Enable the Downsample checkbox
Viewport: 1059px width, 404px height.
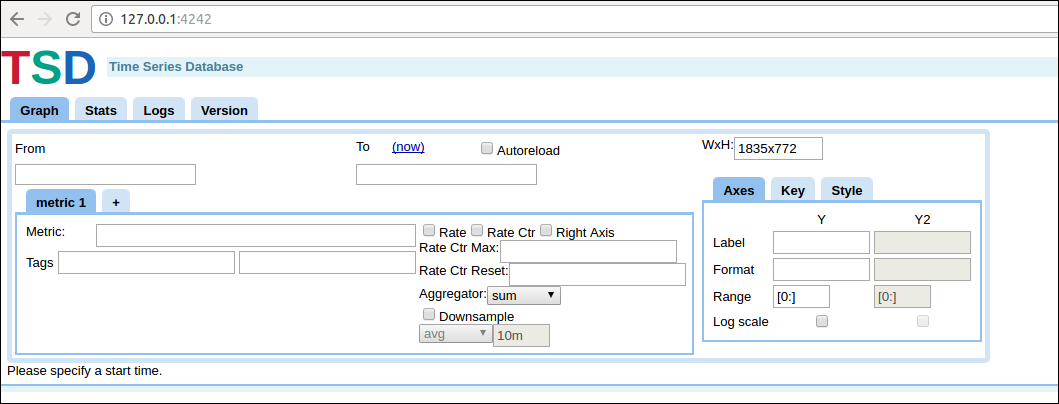(x=429, y=313)
